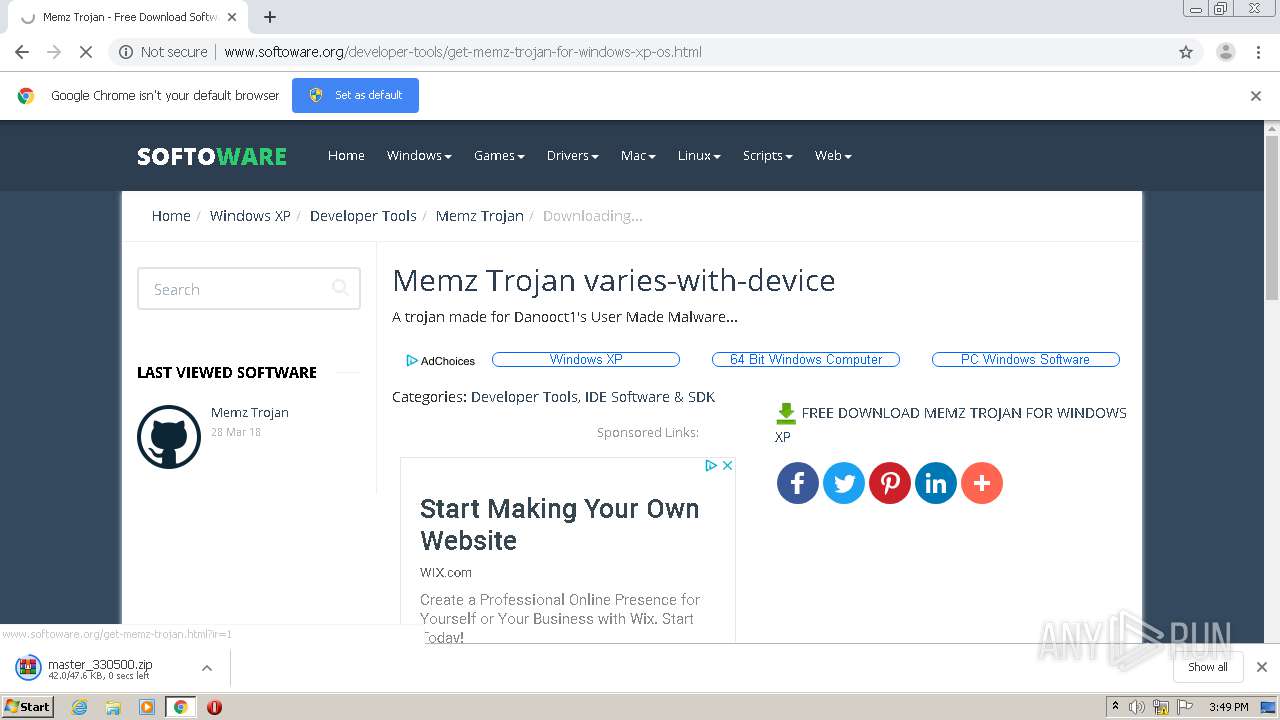This screenshot has height=720, width=1280.
Task: Dismiss the default browser notification bar
Action: click(x=1256, y=96)
